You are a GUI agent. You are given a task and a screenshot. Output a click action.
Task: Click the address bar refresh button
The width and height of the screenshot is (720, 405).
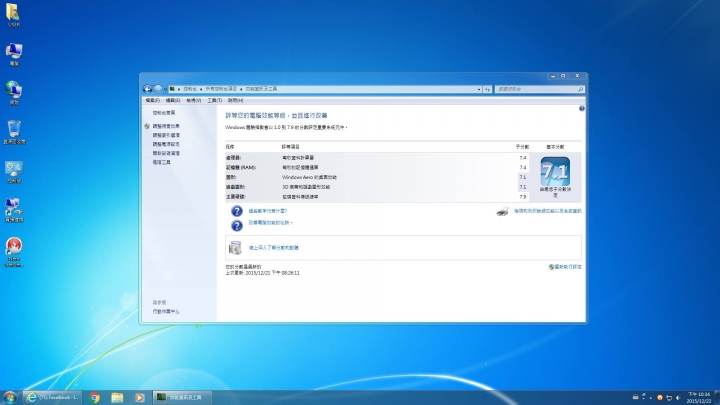[487, 90]
